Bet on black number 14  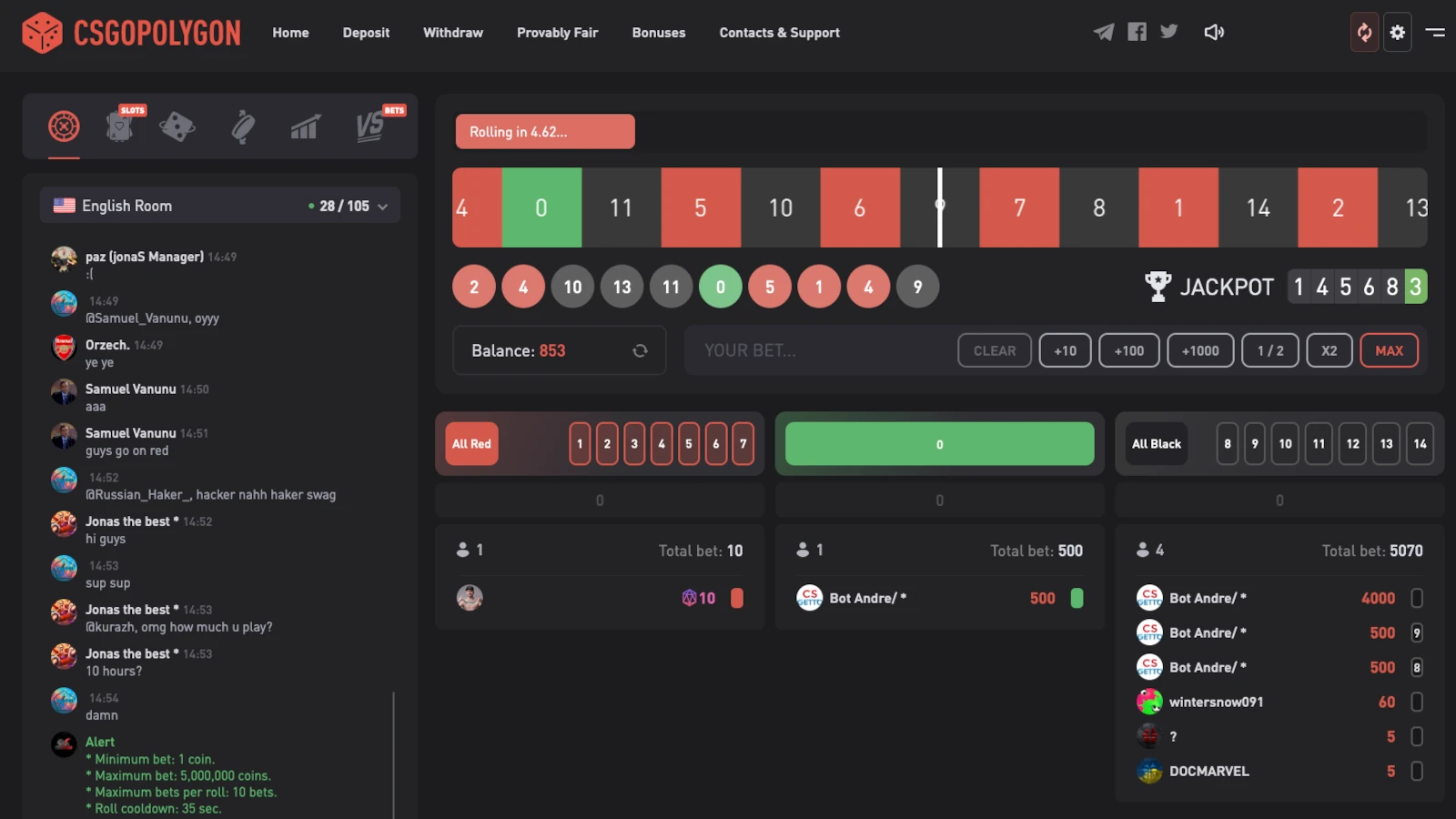(1420, 444)
